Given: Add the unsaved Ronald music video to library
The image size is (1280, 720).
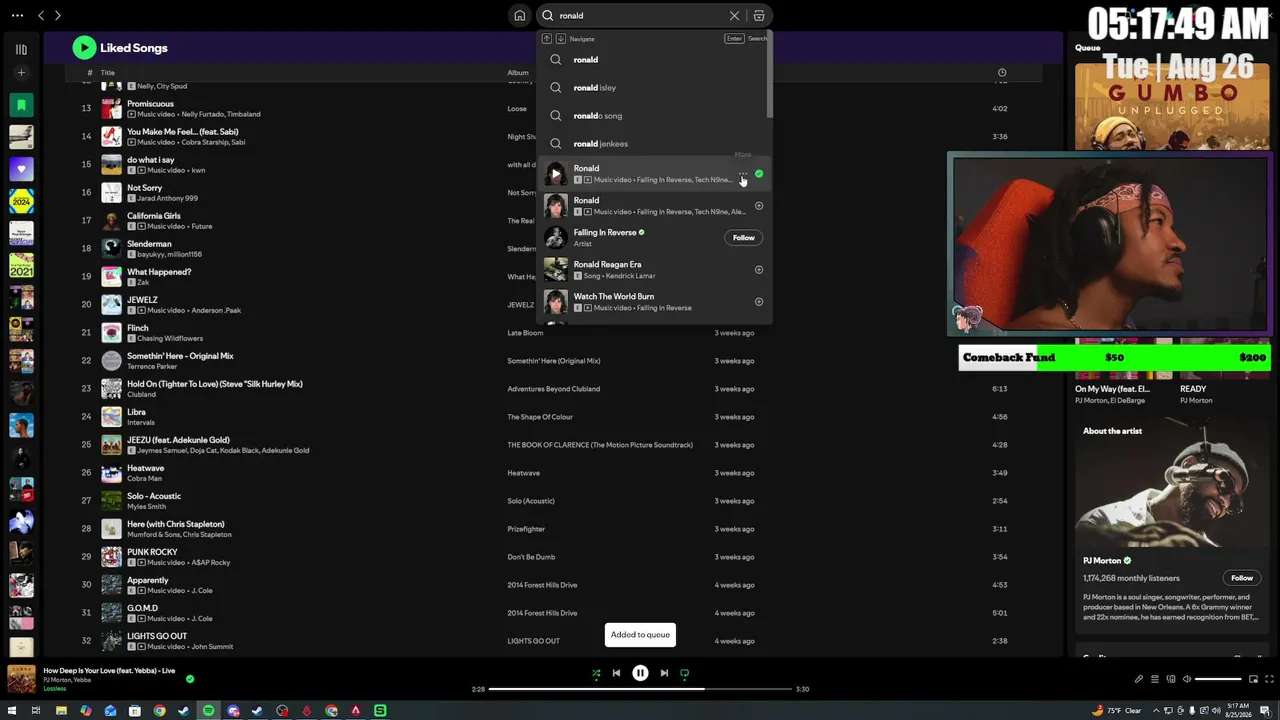Looking at the screenshot, I should click(x=759, y=206).
